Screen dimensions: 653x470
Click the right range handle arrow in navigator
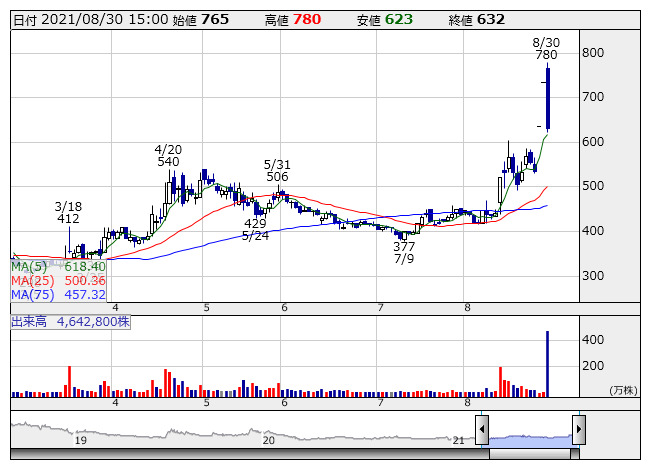[x=579, y=429]
